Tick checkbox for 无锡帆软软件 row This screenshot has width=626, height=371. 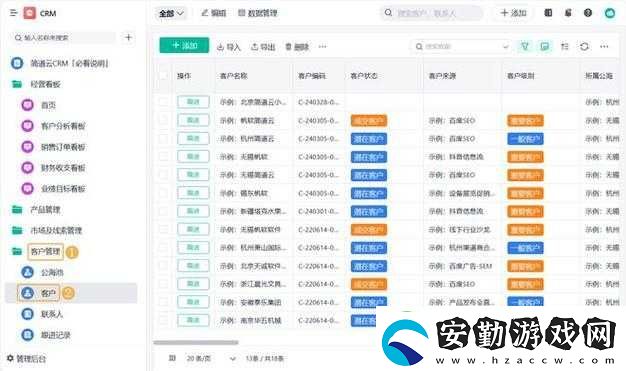pos(164,229)
